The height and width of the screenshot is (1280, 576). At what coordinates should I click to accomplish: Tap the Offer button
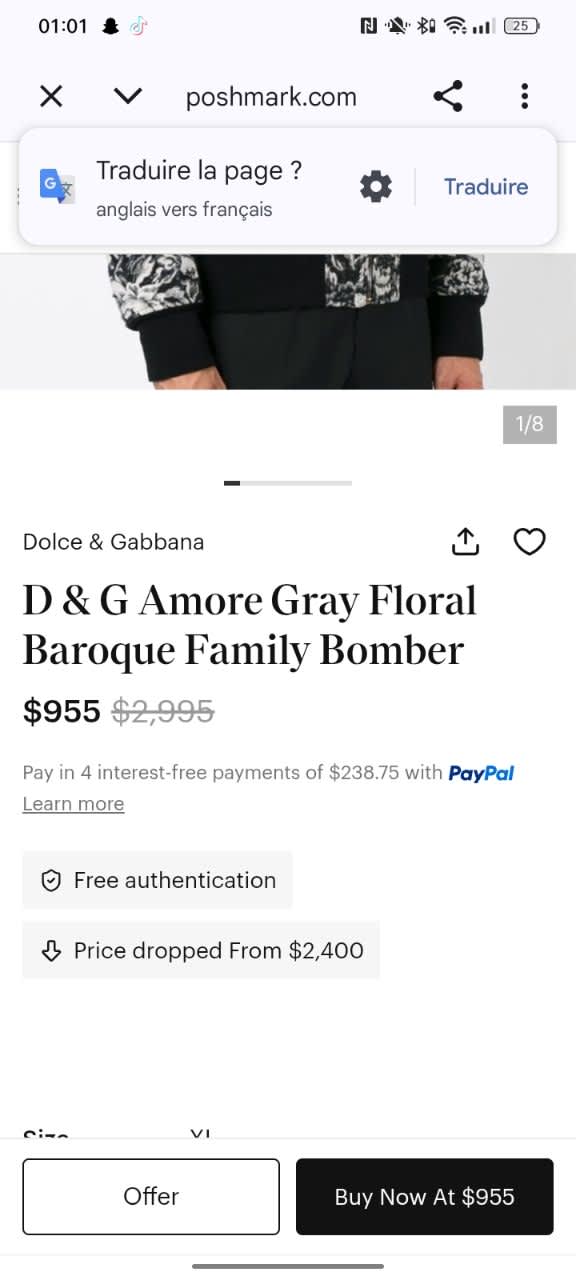pyautogui.click(x=151, y=1197)
